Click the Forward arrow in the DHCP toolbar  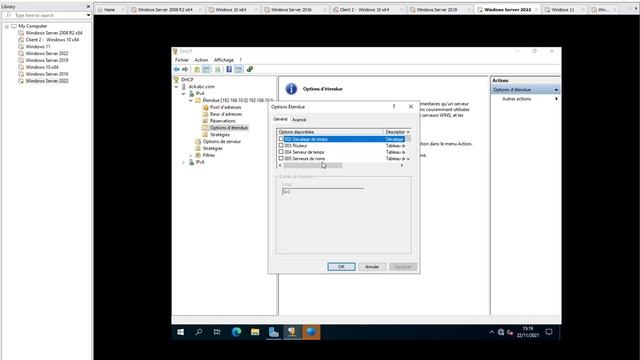(185, 69)
